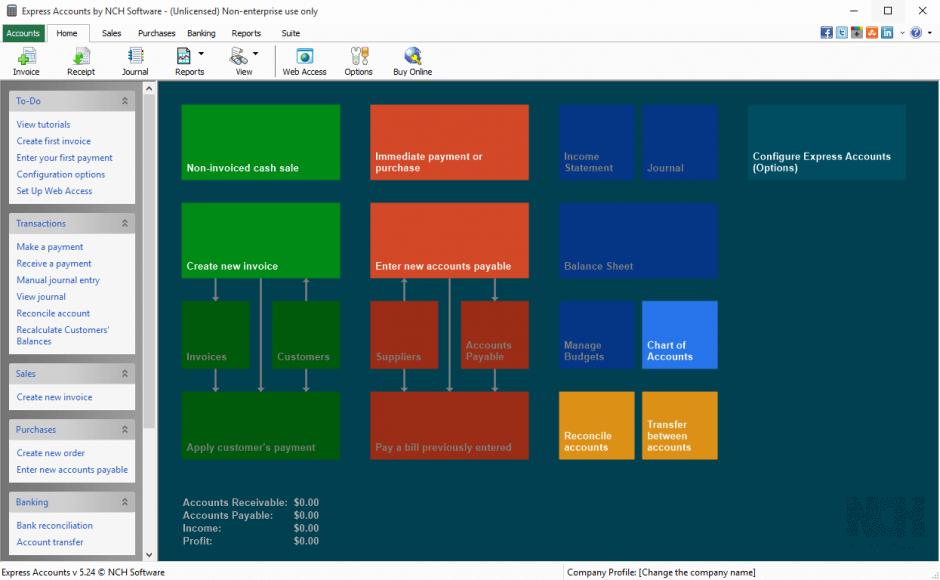Image resolution: width=940 pixels, height=580 pixels.
Task: Switch to the Home tab
Action: point(67,33)
